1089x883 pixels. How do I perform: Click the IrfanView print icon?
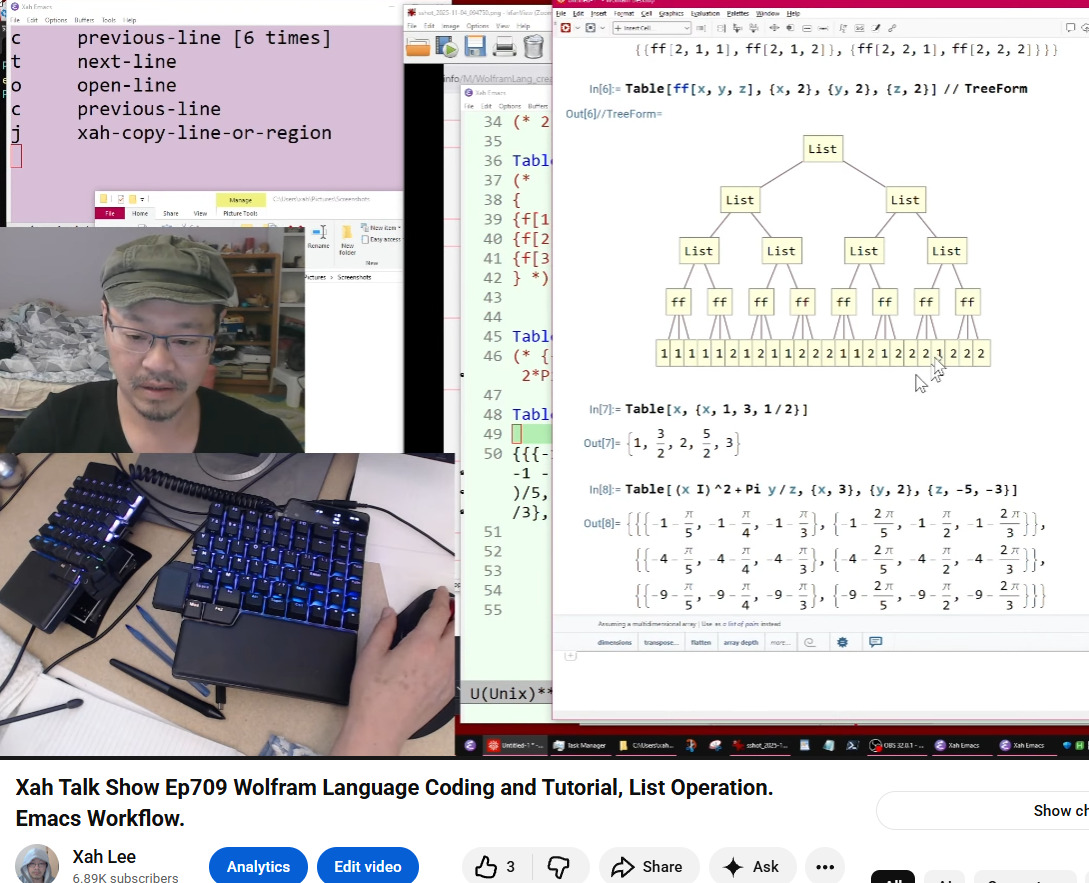tap(504, 46)
